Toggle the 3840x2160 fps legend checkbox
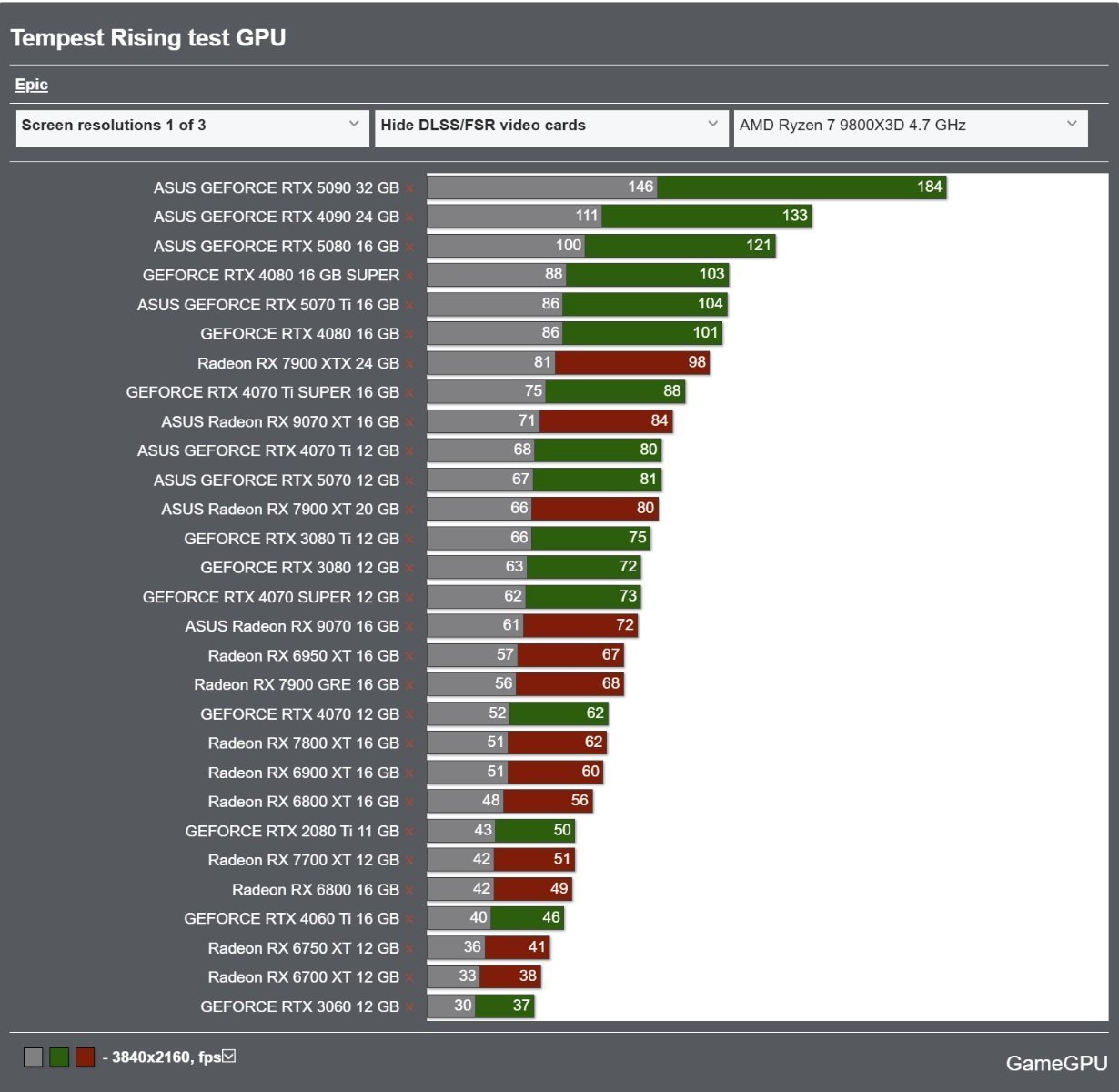Screen dimensions: 1119x1092 click(x=229, y=1057)
